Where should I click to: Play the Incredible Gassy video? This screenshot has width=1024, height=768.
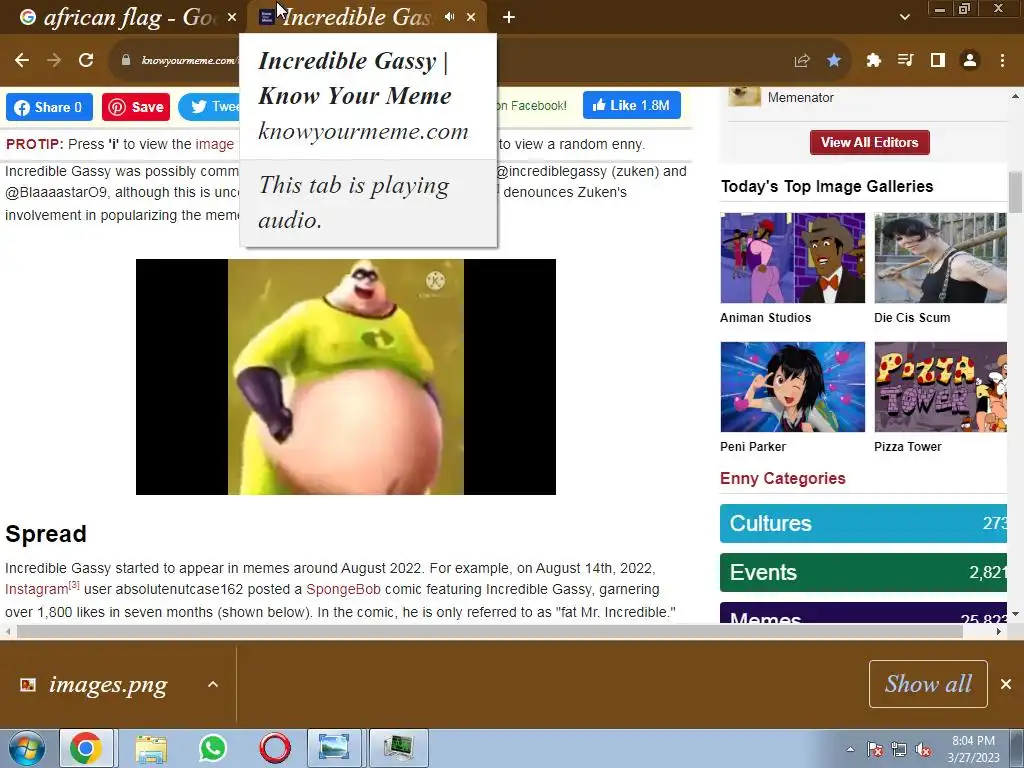pos(345,377)
